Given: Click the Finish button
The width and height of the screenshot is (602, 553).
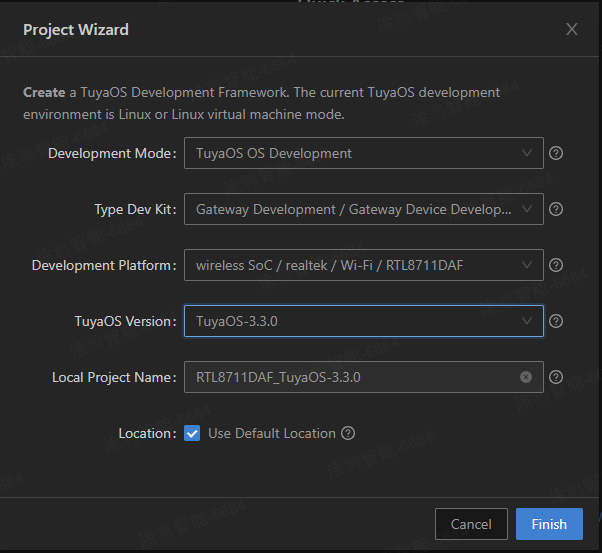Looking at the screenshot, I should pyautogui.click(x=549, y=524).
